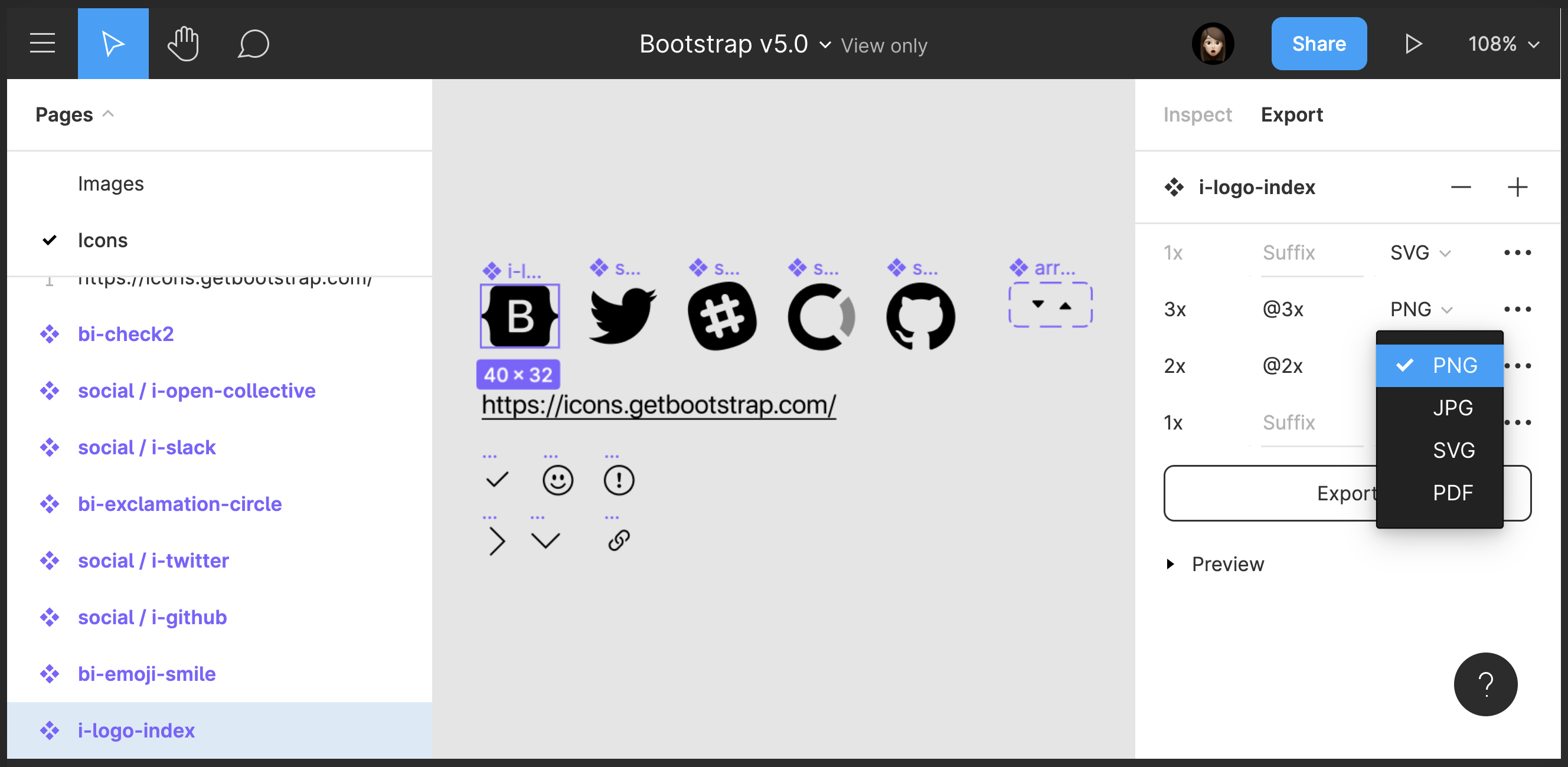Open the hamburger main menu

point(42,43)
